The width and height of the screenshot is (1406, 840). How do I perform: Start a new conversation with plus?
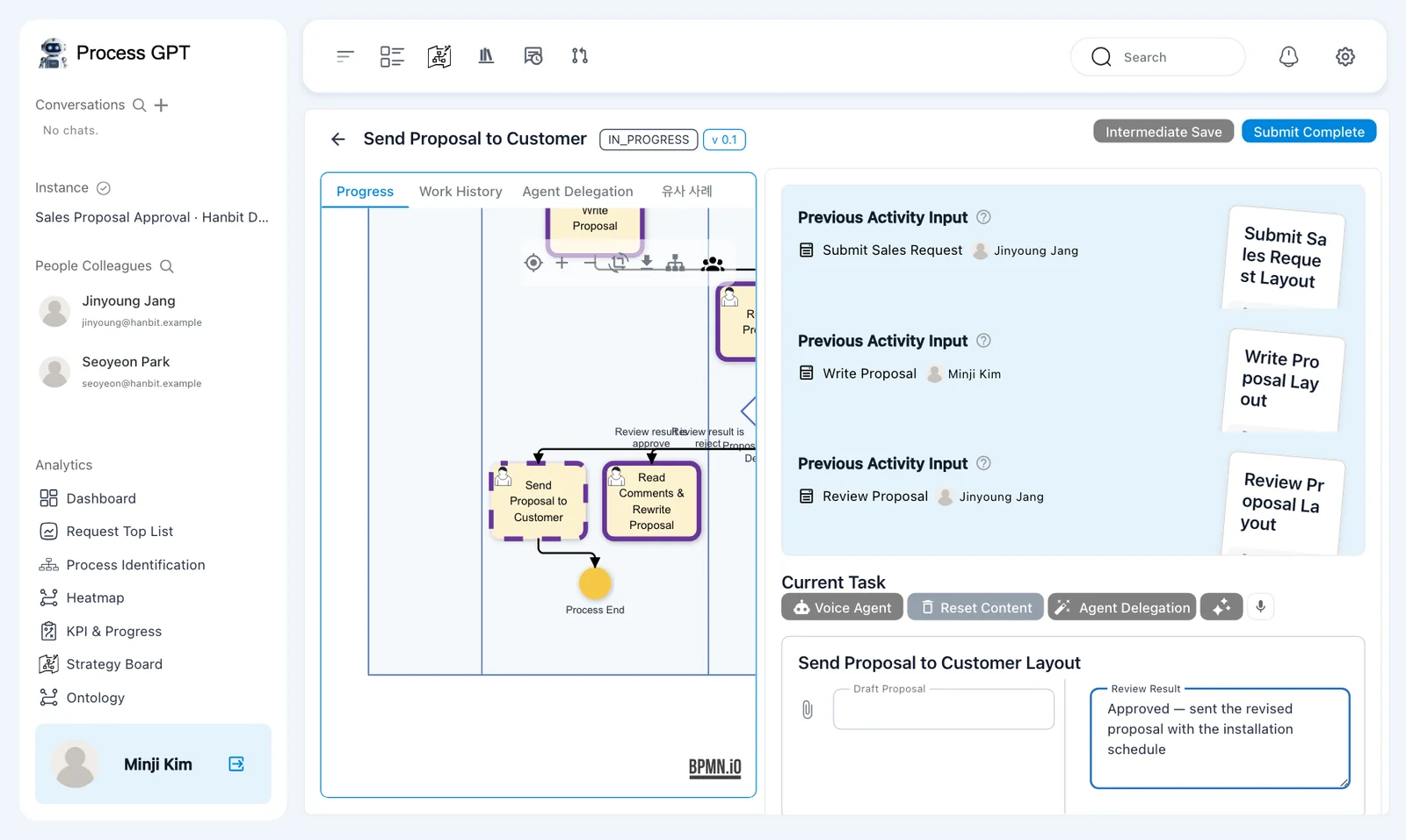tap(161, 105)
